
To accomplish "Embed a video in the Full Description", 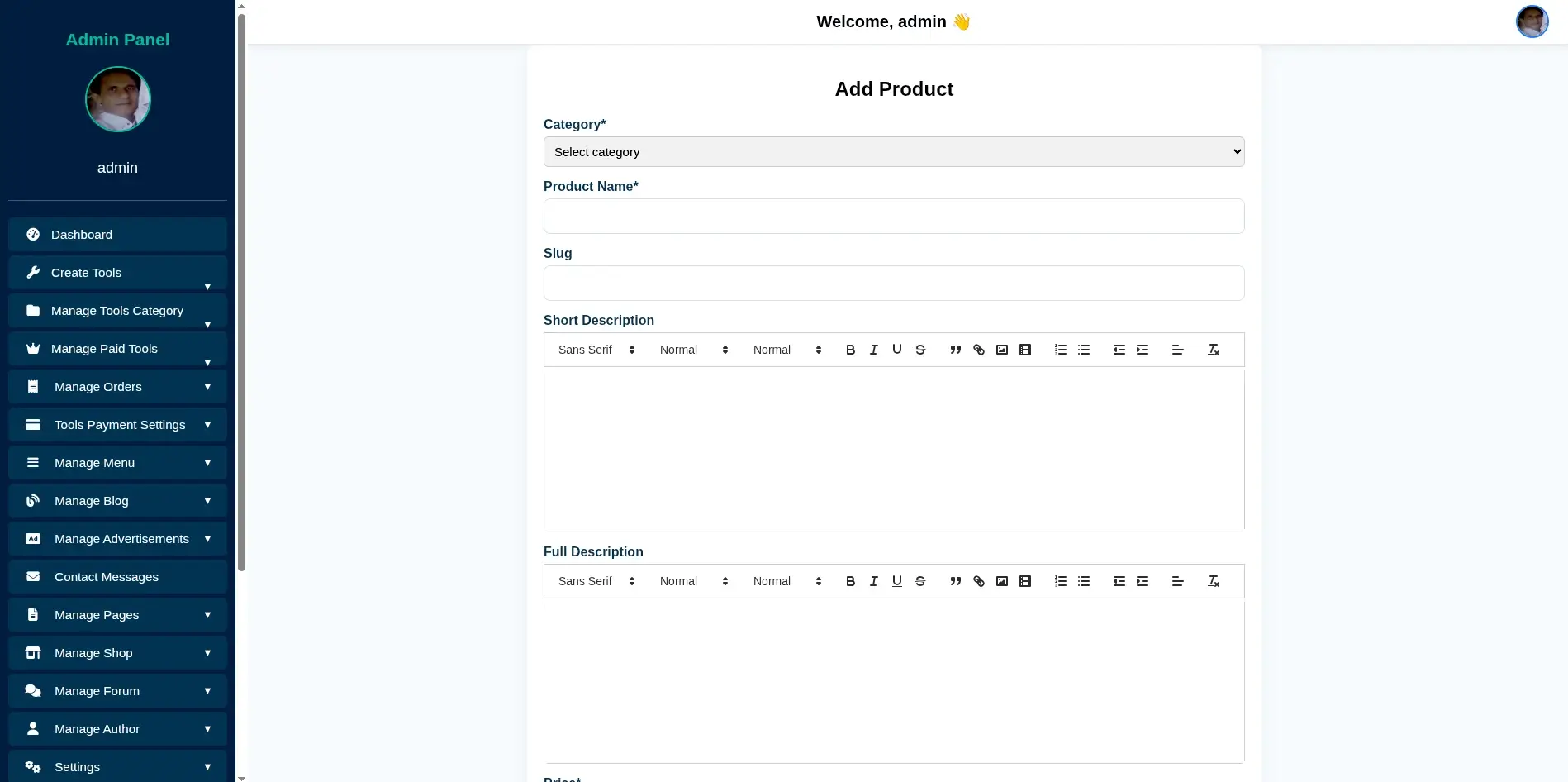I will [x=1024, y=581].
